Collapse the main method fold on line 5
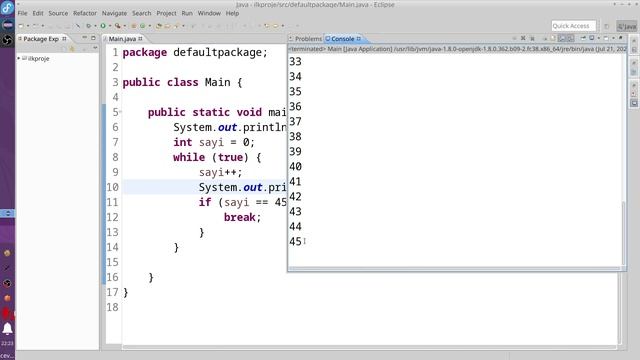Screen dimensions: 640x360 tap(120, 112)
